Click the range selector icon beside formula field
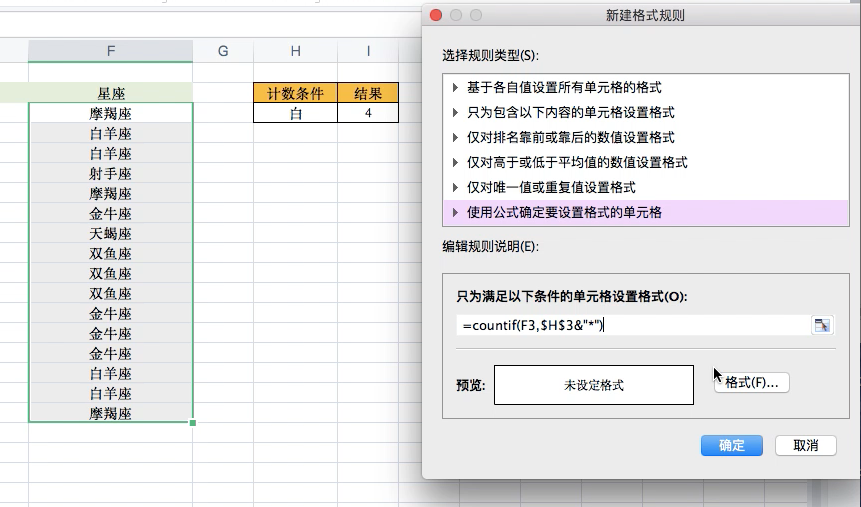The width and height of the screenshot is (861, 507). tap(821, 325)
